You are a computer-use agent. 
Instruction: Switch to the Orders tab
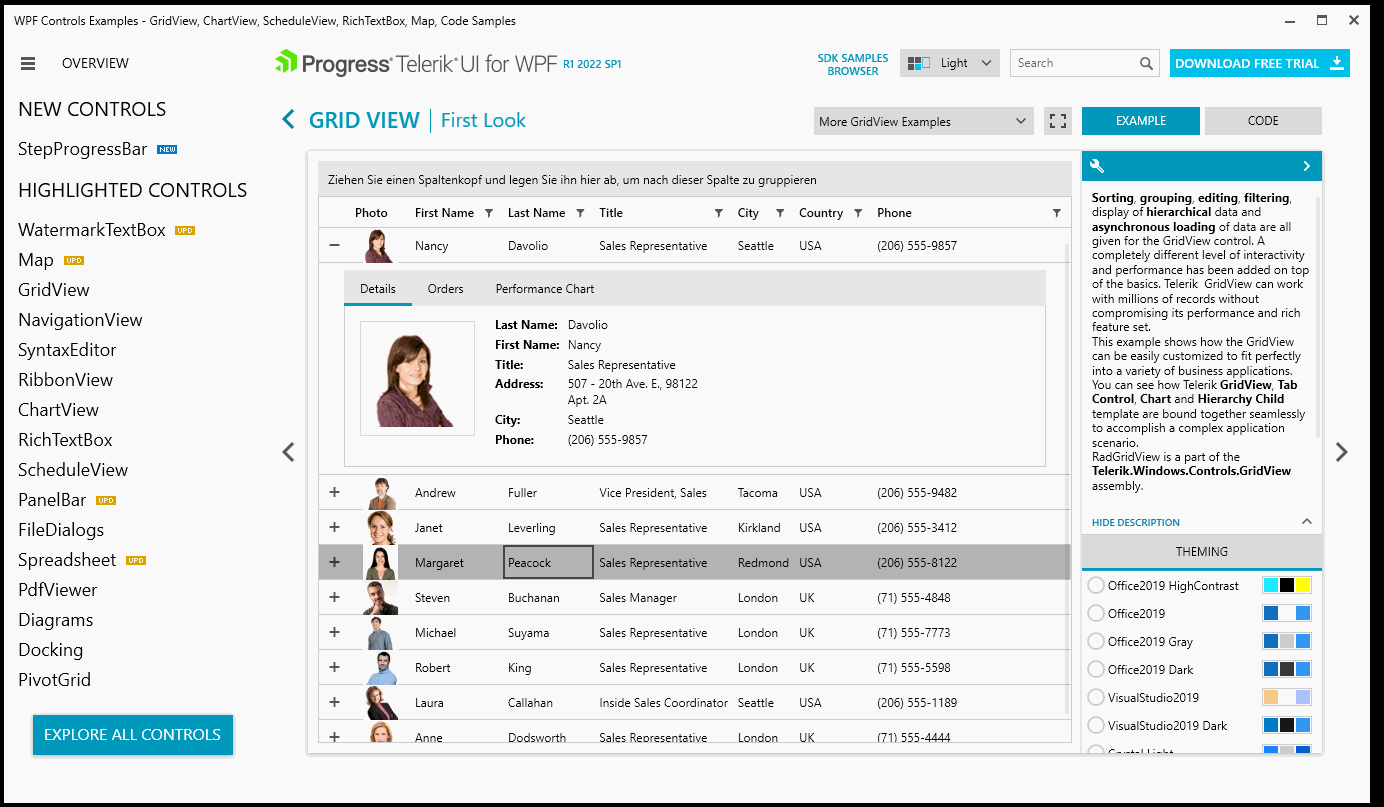coord(446,289)
